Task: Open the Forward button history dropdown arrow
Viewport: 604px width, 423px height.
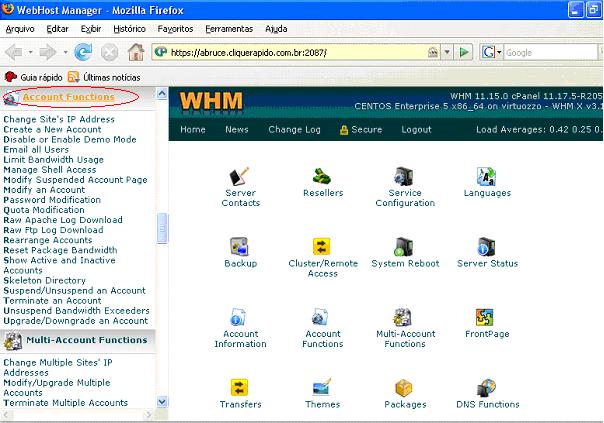Action: pyautogui.click(x=65, y=52)
